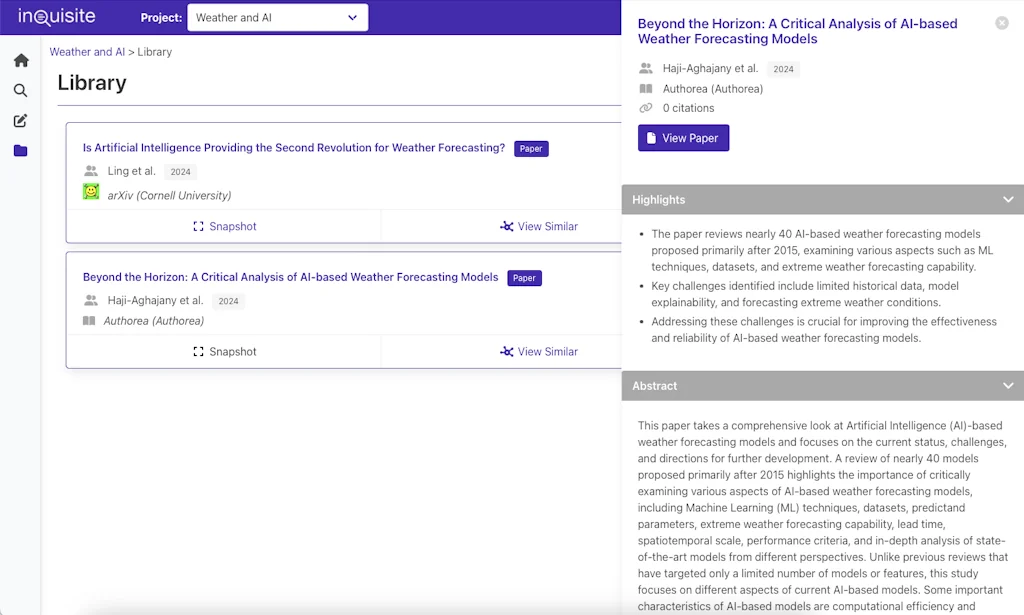
Task: Click Snapshot for the Haji-Aghajany paper
Action: point(224,352)
